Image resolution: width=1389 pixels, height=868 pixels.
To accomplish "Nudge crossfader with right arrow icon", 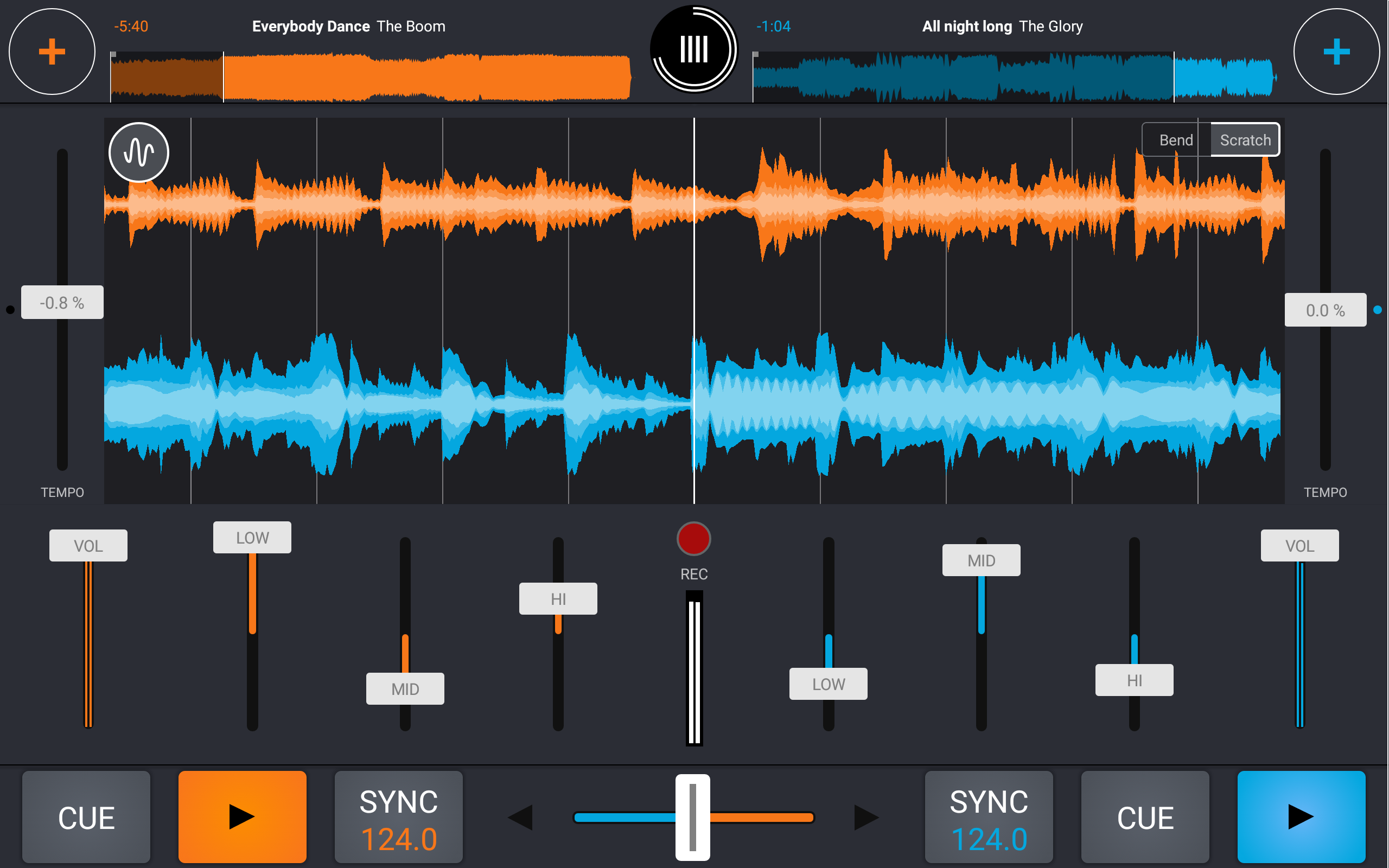I will pyautogui.click(x=866, y=817).
